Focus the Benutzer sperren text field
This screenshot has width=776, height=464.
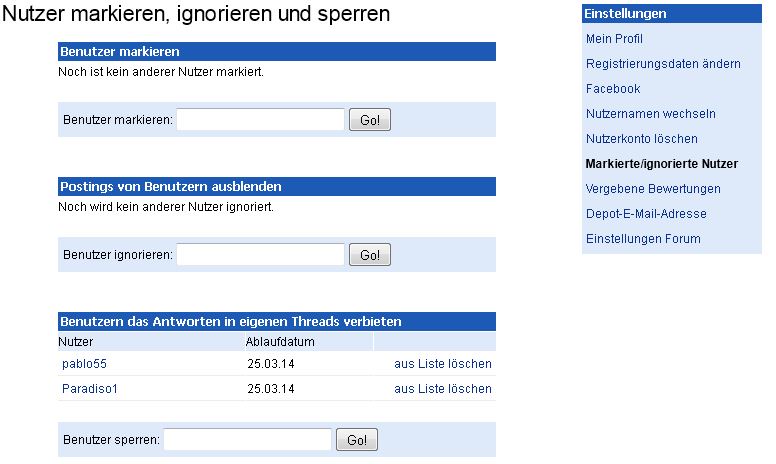pos(247,440)
